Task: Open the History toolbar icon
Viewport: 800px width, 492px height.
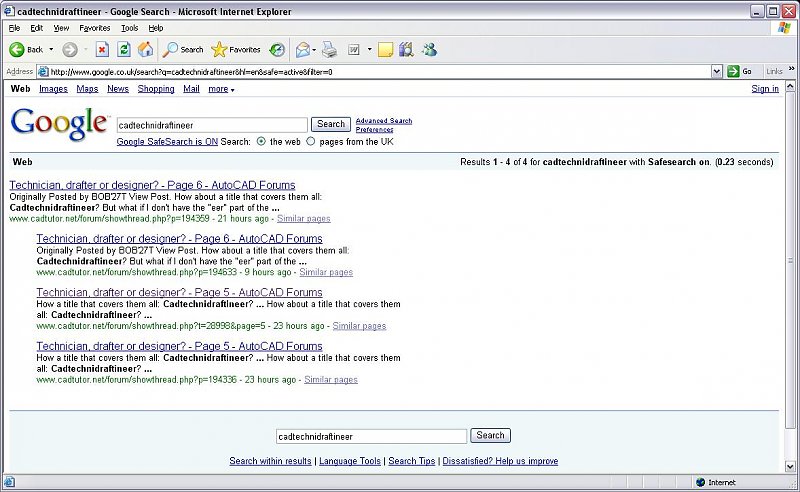Action: [x=277, y=49]
